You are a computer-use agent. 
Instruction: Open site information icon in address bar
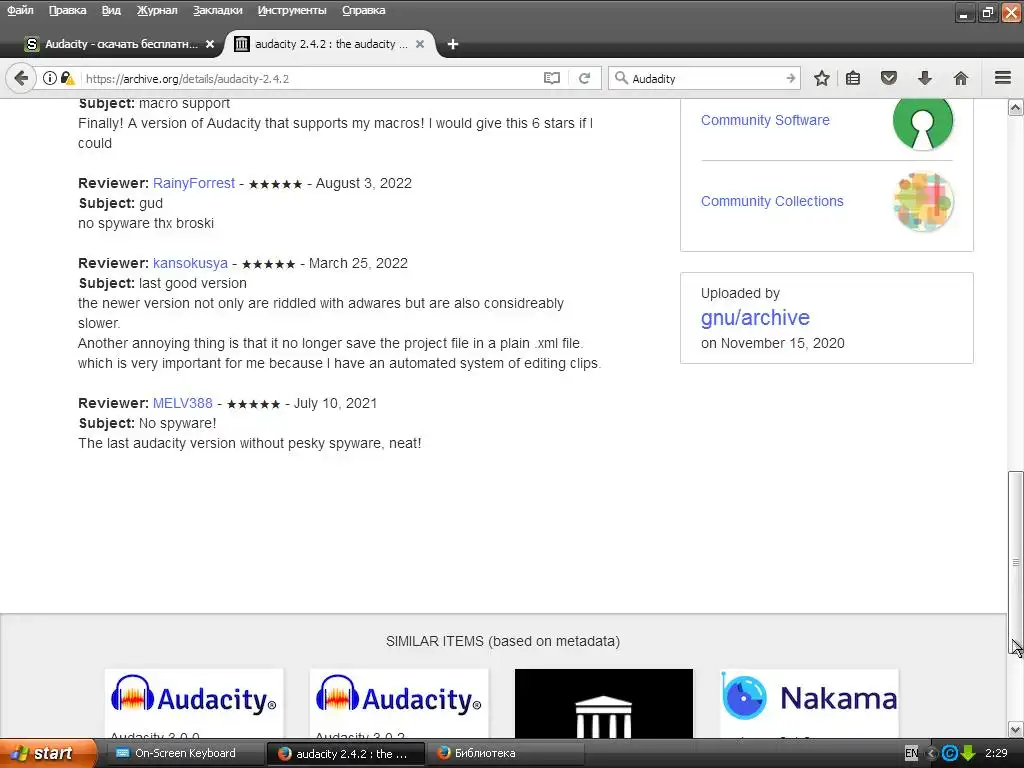pos(50,78)
